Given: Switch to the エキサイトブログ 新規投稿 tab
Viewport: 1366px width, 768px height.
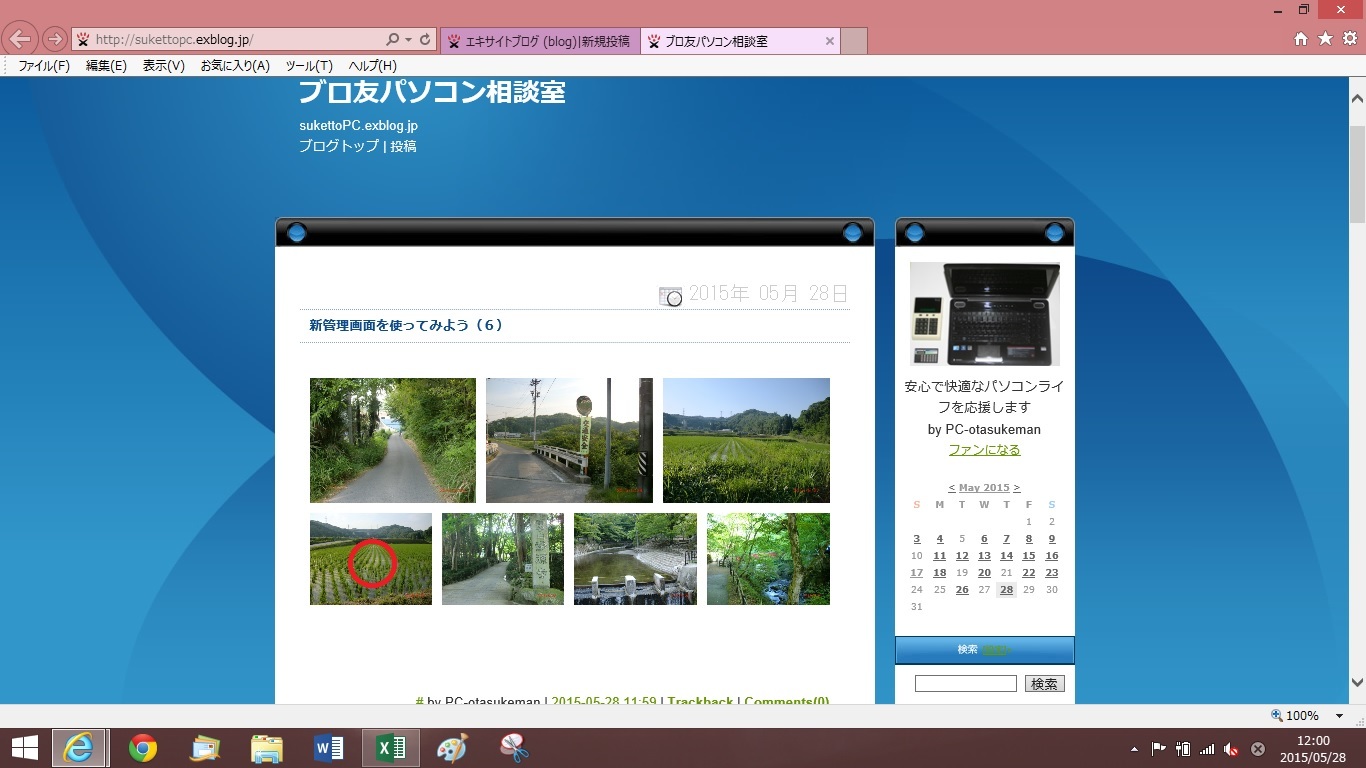Looking at the screenshot, I should [540, 41].
